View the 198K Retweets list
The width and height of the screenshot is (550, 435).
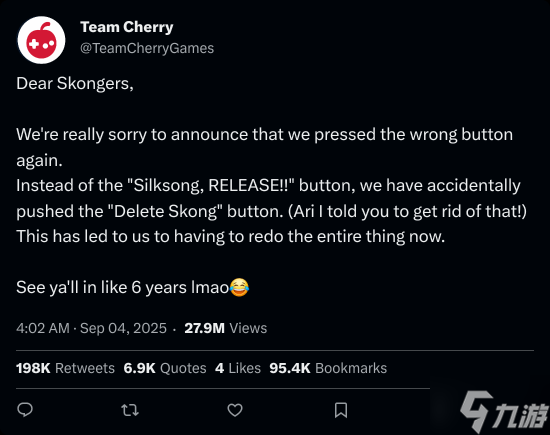(65, 368)
